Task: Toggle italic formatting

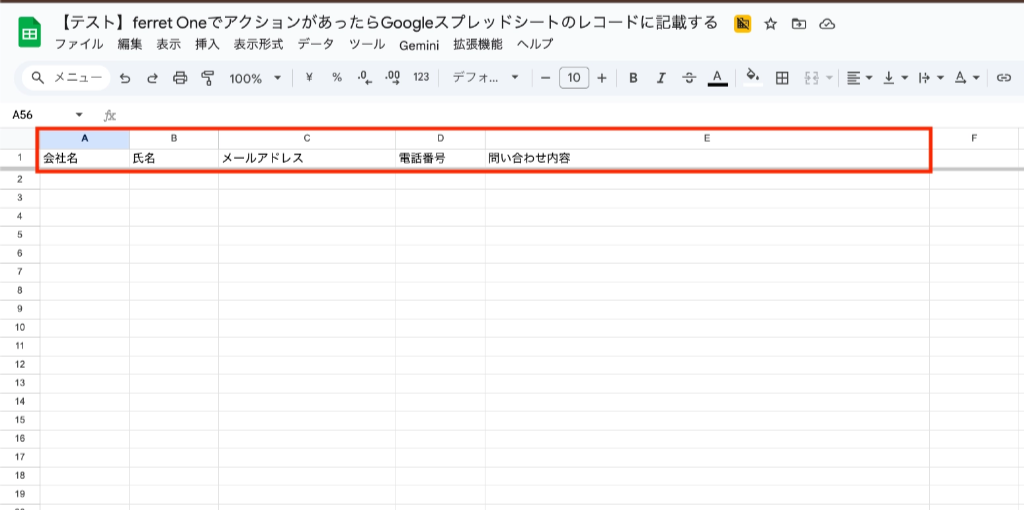Action: pyautogui.click(x=661, y=78)
